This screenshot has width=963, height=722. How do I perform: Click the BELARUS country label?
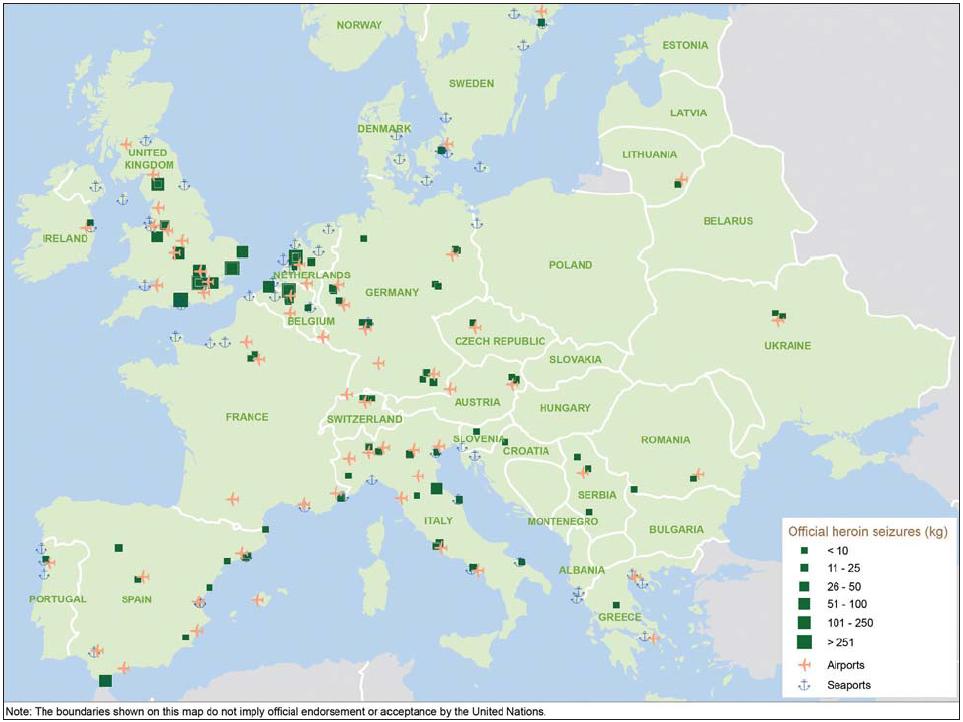pos(727,220)
